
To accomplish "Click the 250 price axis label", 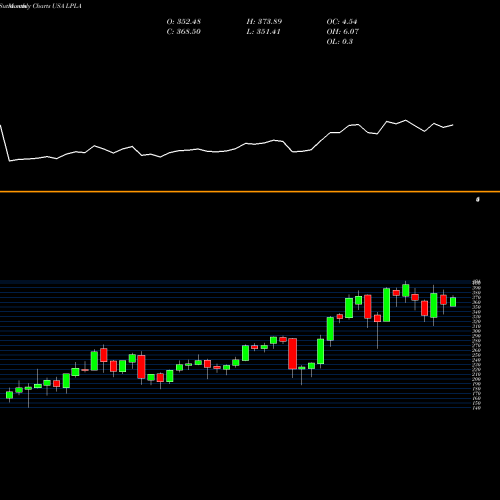I will tap(477, 355).
